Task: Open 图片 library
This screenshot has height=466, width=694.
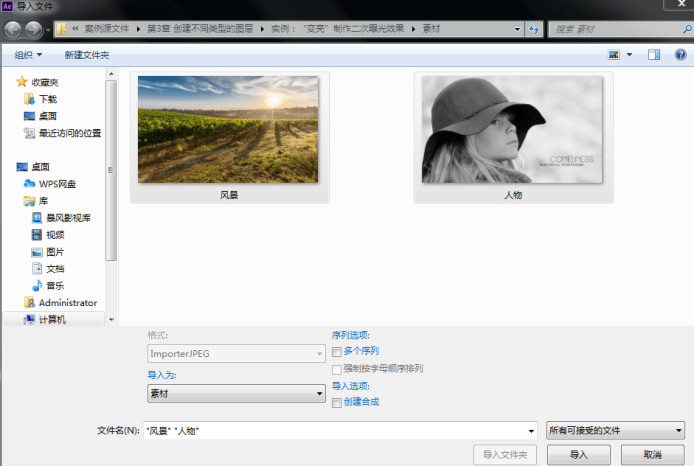Action: [48, 252]
